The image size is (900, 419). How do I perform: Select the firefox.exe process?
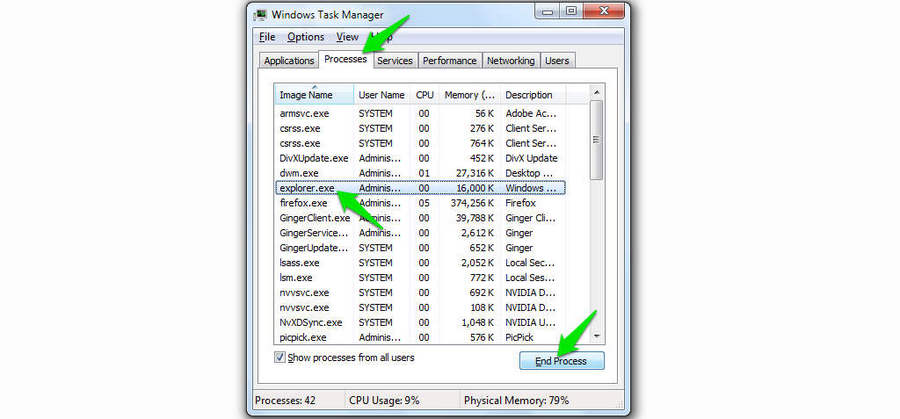420,203
